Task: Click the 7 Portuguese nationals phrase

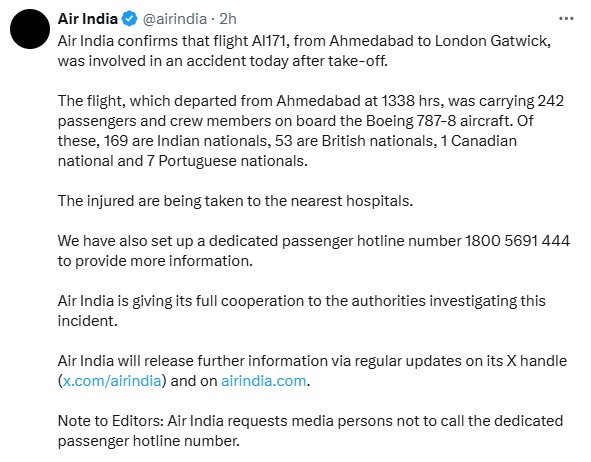Action: (227, 161)
